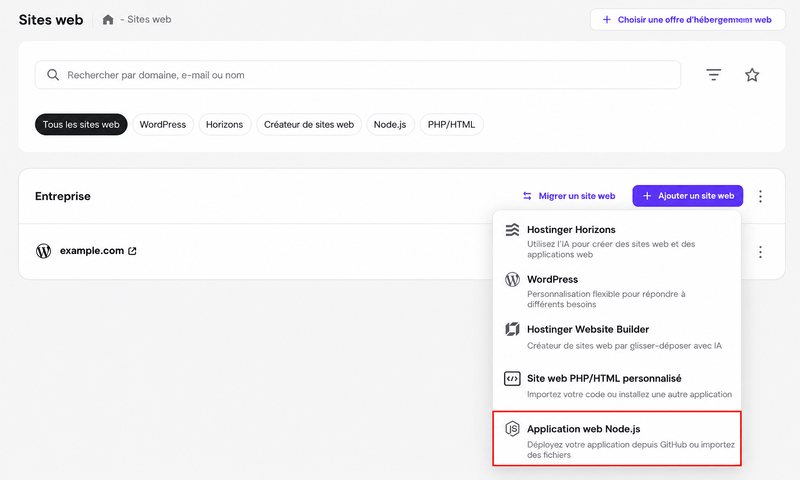Choose WordPress from the add-site menu
The image size is (800, 480).
(x=617, y=291)
